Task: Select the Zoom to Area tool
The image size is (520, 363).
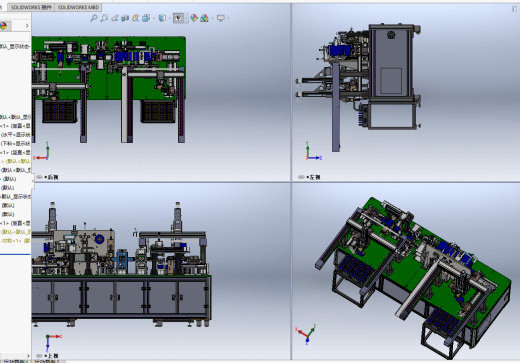Action: click(104, 18)
